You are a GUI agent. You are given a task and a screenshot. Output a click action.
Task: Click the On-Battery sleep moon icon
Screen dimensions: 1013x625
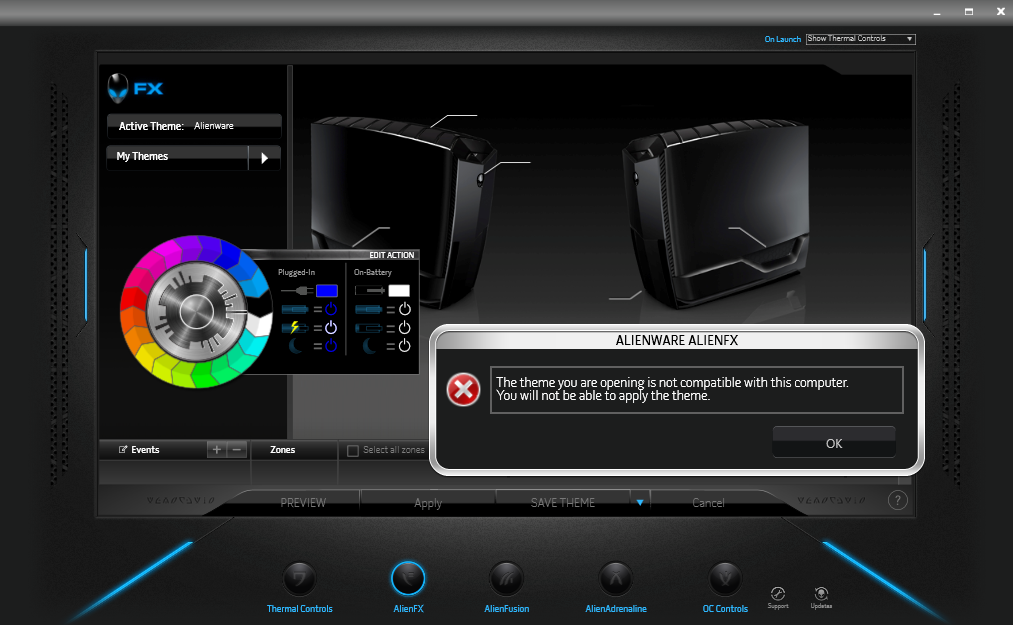[370, 346]
